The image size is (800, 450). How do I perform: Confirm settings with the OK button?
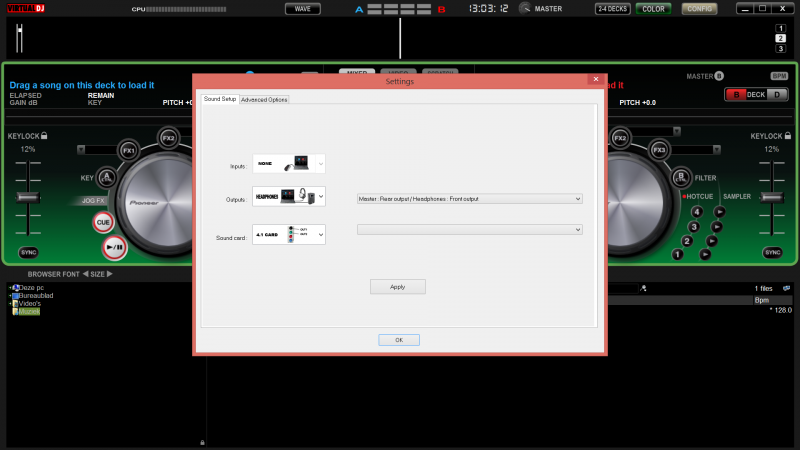[x=398, y=340]
